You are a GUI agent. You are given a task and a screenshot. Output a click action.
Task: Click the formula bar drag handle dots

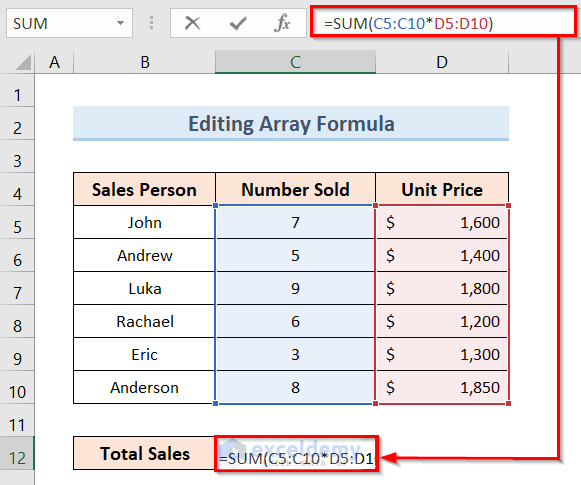click(151, 23)
